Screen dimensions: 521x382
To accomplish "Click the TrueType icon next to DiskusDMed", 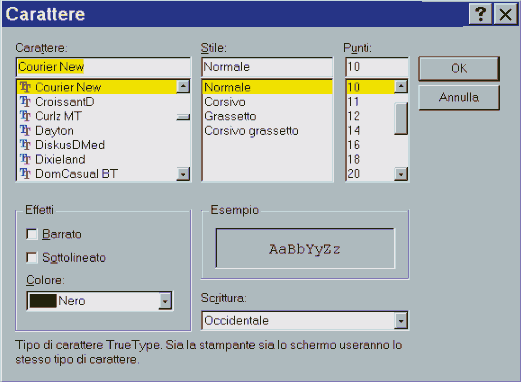I will point(25,145).
